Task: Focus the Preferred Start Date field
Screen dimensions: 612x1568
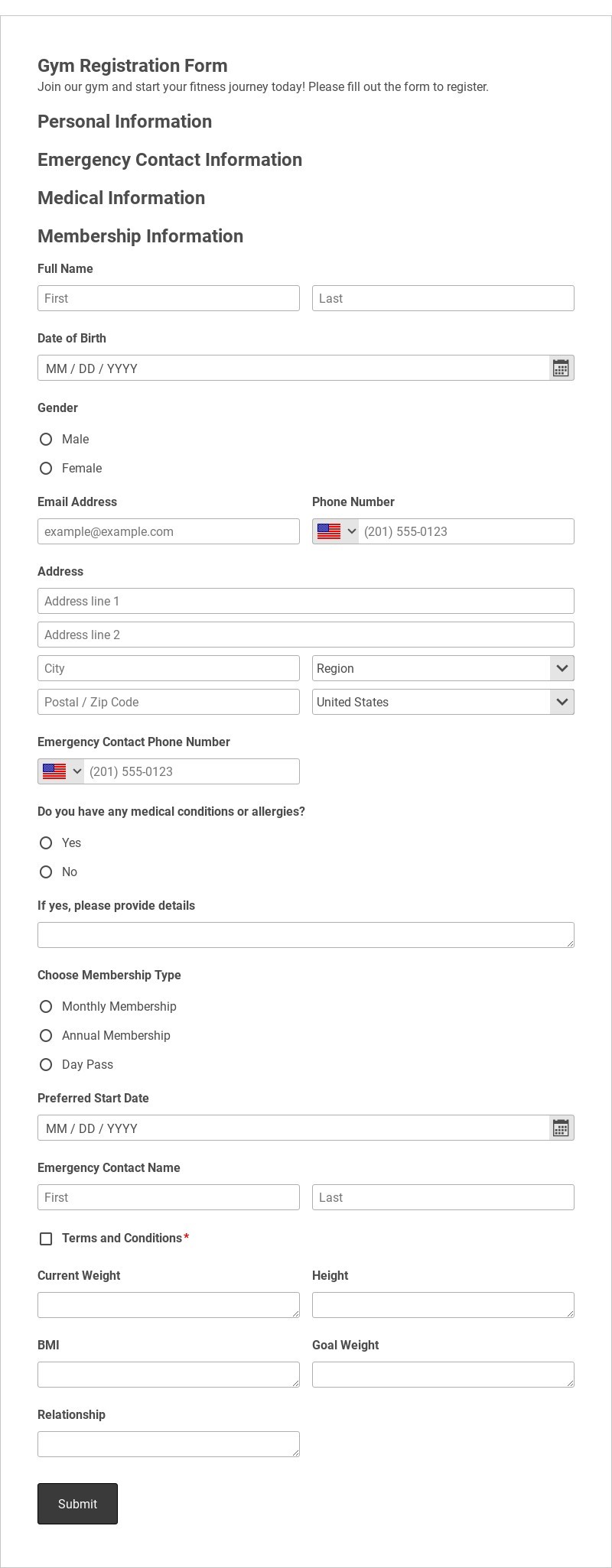Action: [x=294, y=1128]
